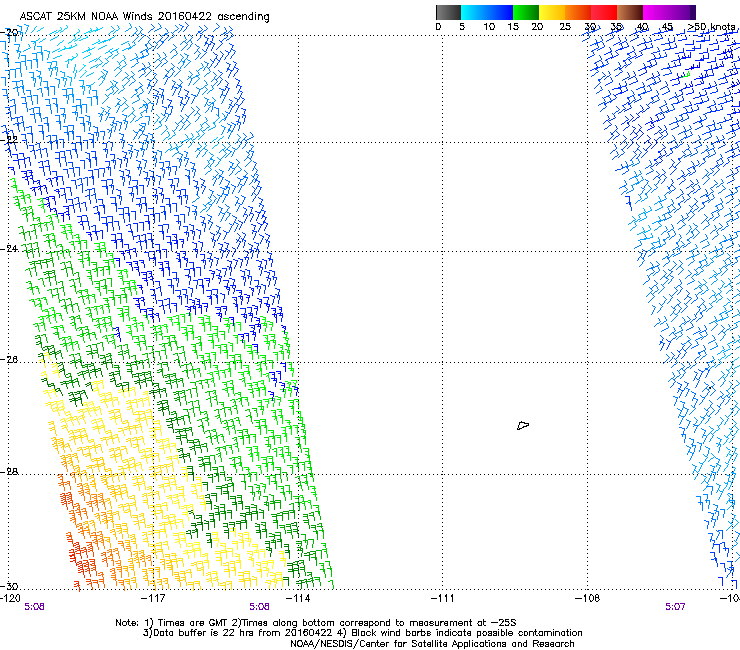Screen dimensions: 740x650
Task: Click the 5:08 time label near -114
Action: 260,607
